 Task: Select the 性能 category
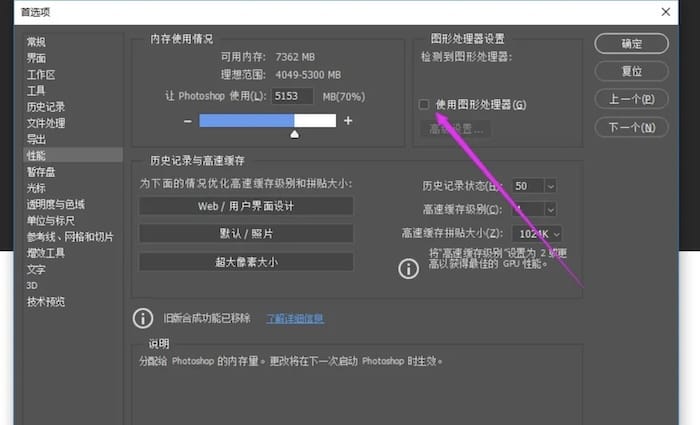73,155
